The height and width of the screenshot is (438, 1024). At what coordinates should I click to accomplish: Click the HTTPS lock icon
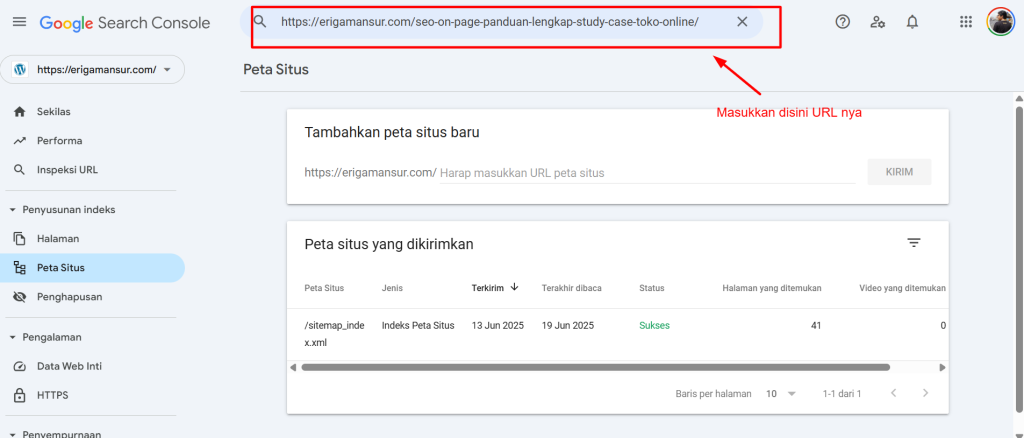pyautogui.click(x=20, y=396)
